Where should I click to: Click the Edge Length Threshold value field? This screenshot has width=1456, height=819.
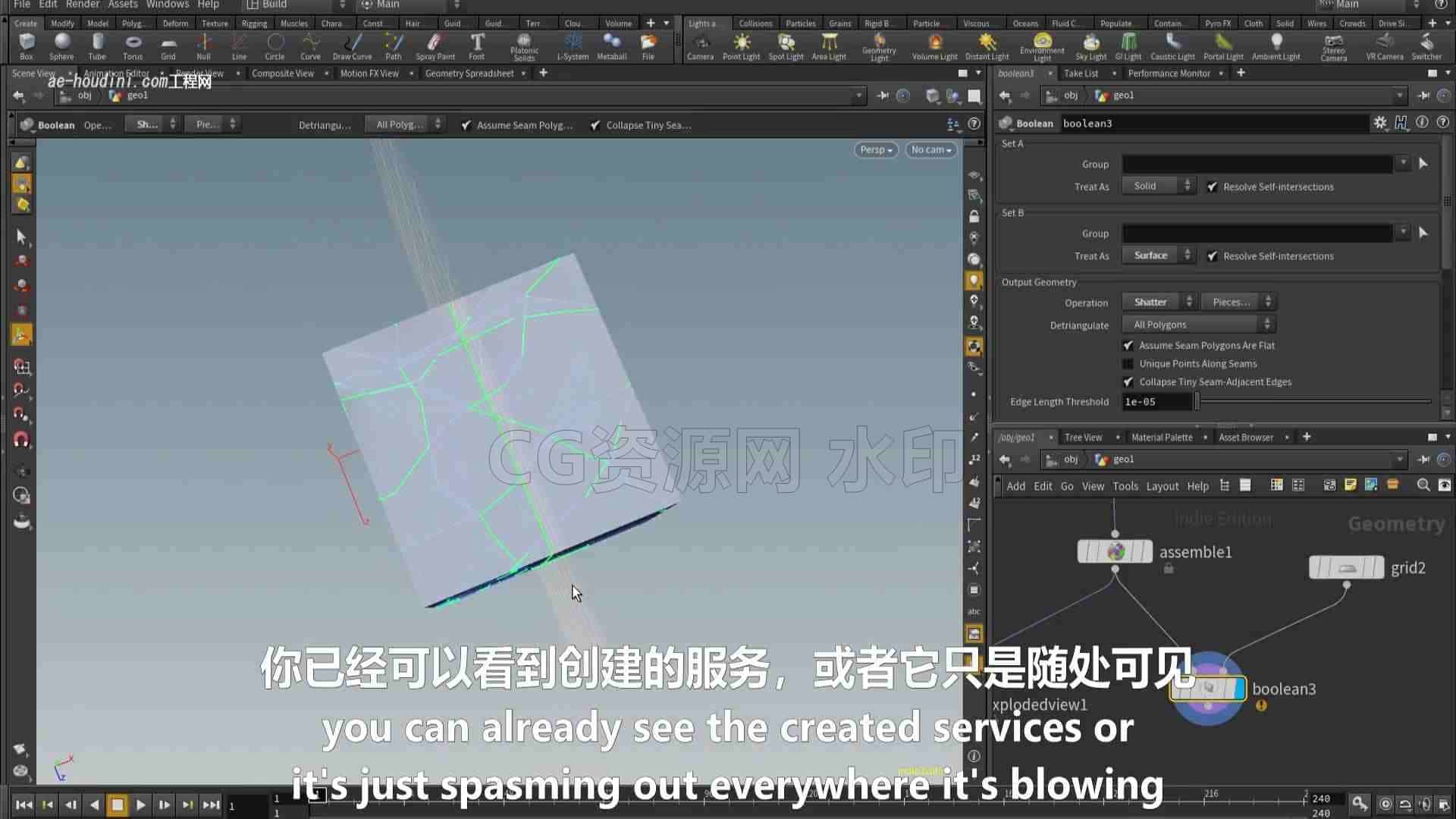1156,402
